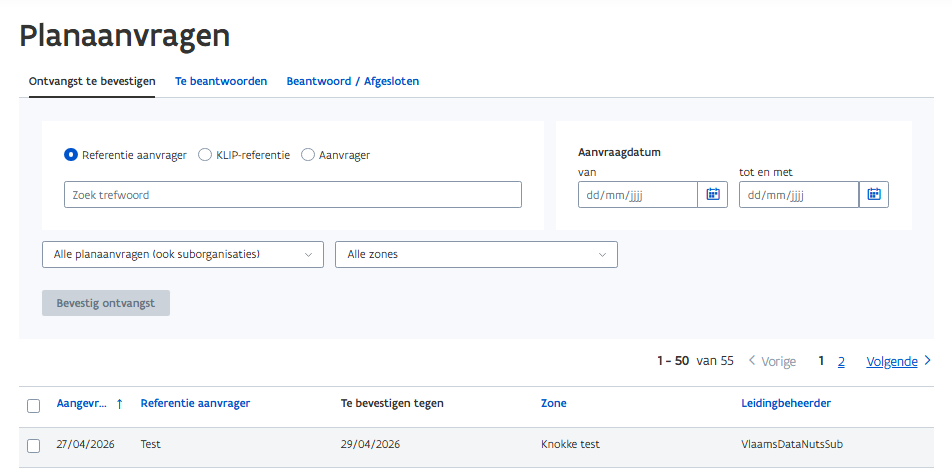Go to page 2 of results
Screen dimensions: 952x472
(x=841, y=361)
